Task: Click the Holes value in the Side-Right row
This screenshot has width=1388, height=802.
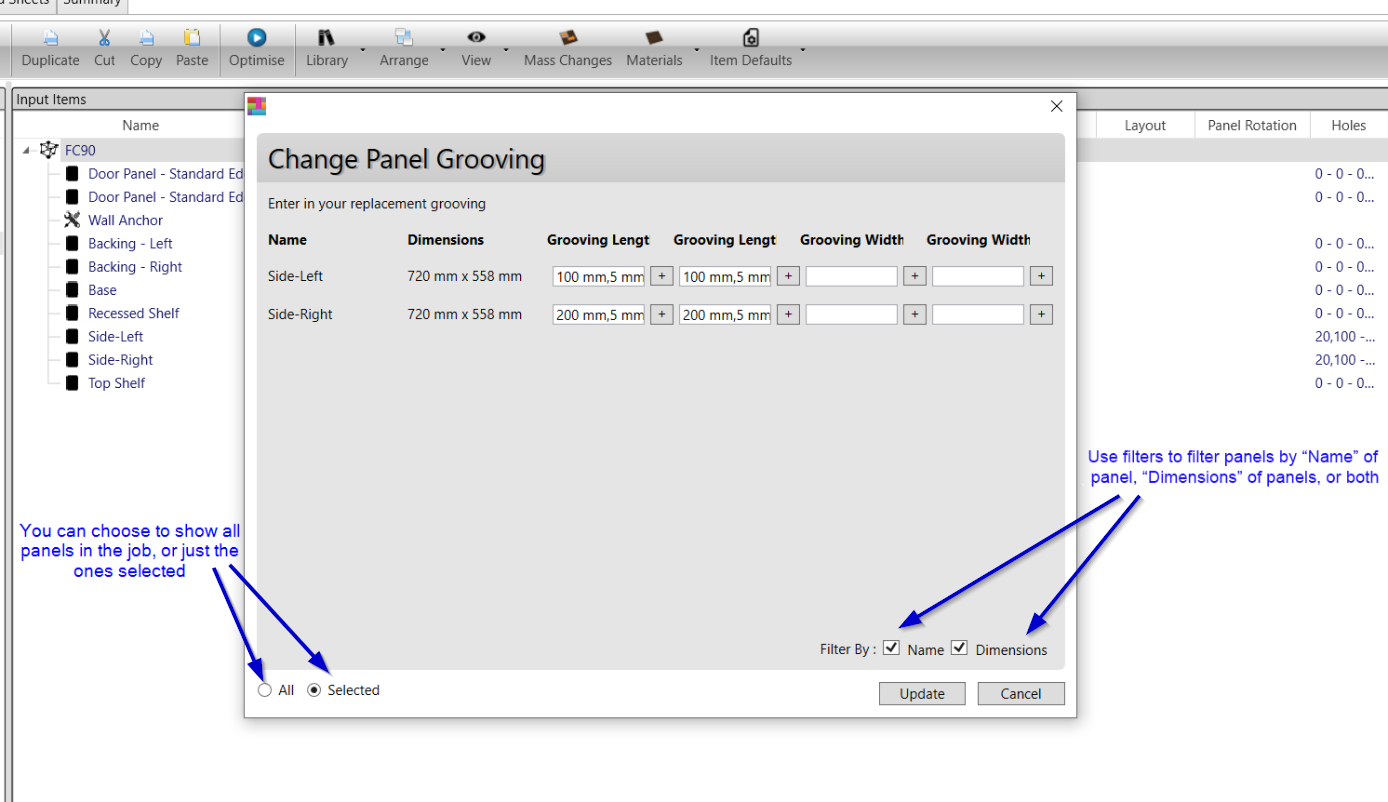Action: click(1345, 360)
